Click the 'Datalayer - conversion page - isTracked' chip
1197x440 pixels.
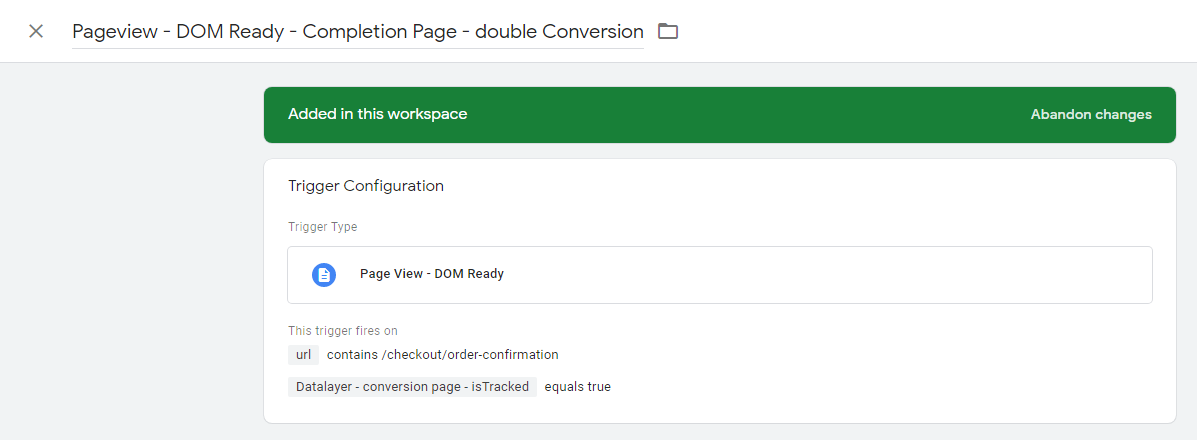click(412, 387)
